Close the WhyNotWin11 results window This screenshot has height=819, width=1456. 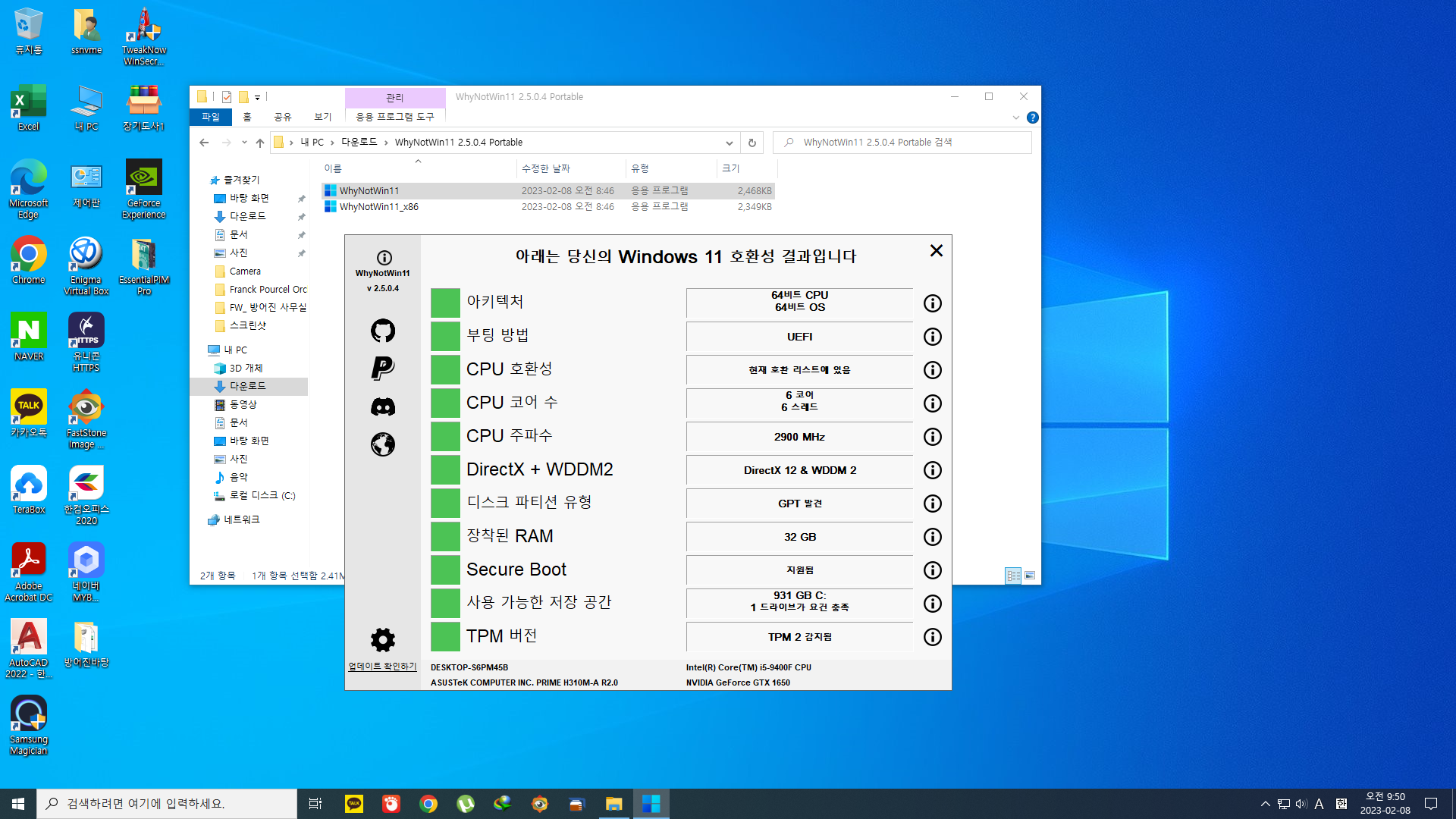coord(937,251)
